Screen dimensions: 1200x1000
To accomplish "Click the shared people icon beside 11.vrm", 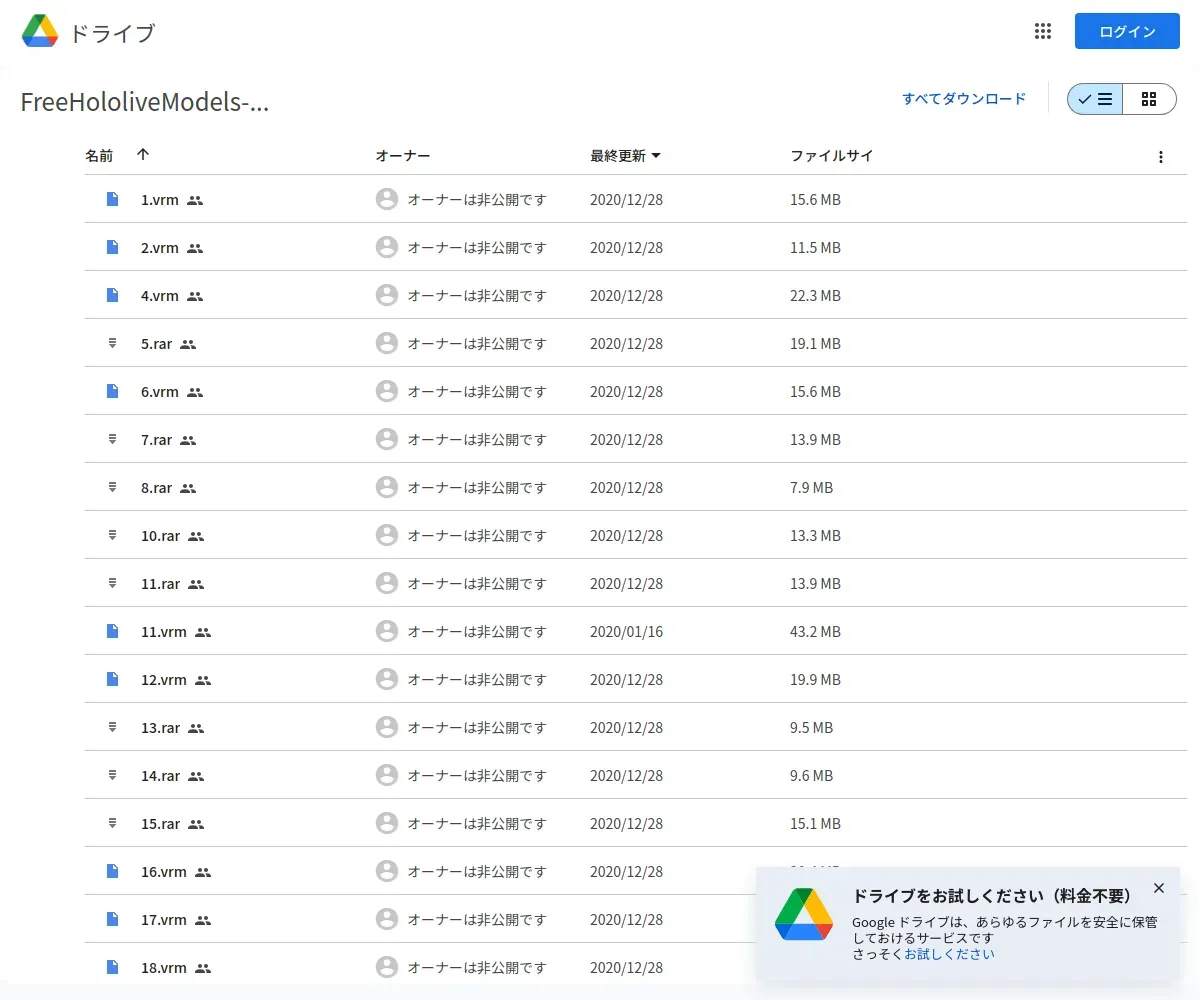I will click(203, 632).
